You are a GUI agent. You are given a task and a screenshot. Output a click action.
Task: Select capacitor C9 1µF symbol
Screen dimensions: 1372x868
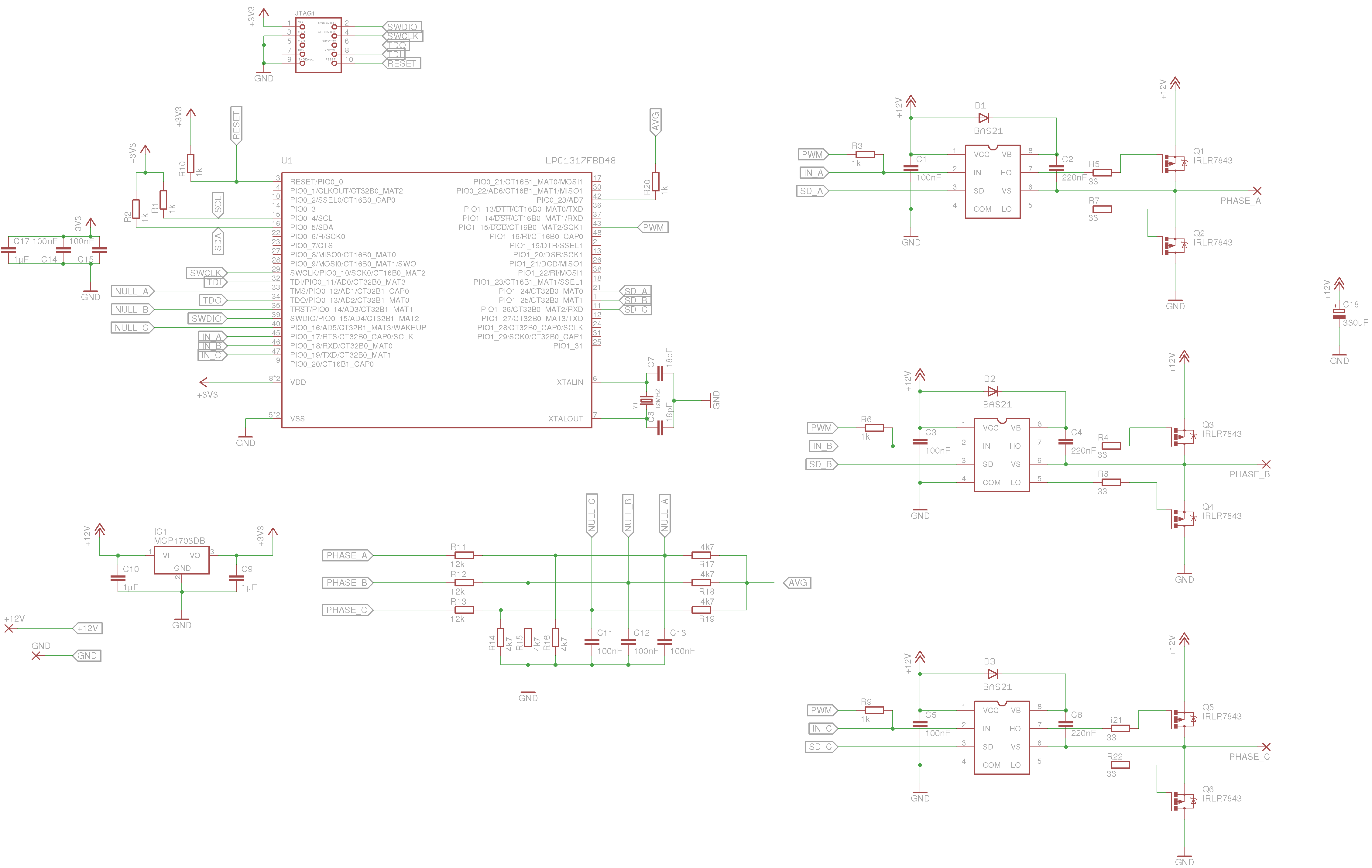pyautogui.click(x=236, y=578)
